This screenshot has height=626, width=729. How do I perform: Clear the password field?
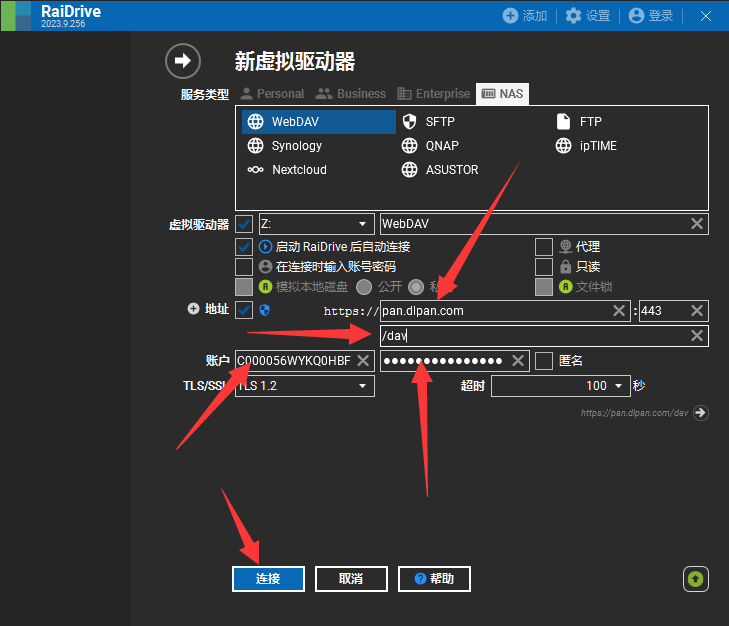point(518,360)
